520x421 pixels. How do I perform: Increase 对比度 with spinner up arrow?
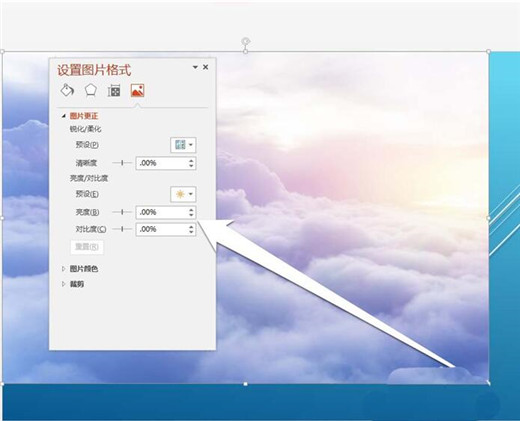[191, 226]
